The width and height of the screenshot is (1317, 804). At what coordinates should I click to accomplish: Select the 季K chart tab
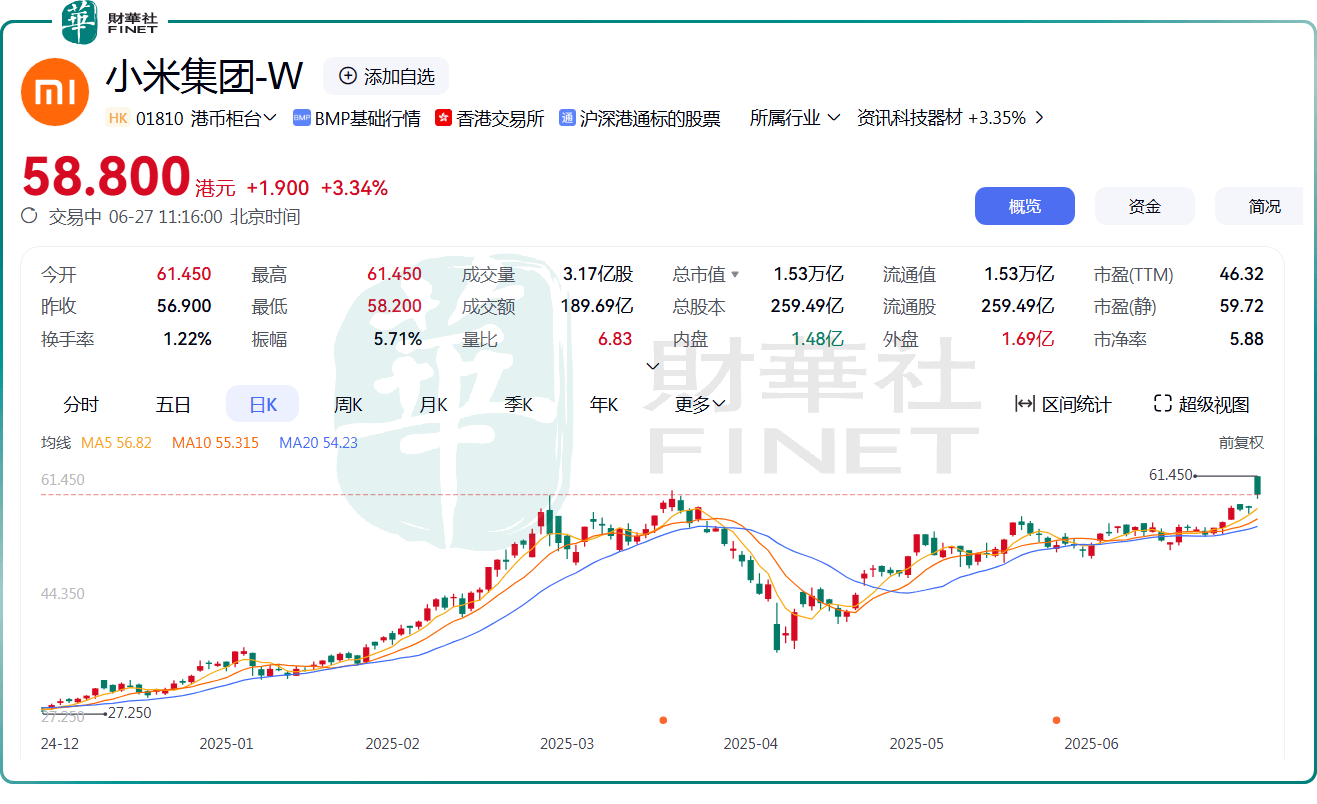pyautogui.click(x=518, y=405)
